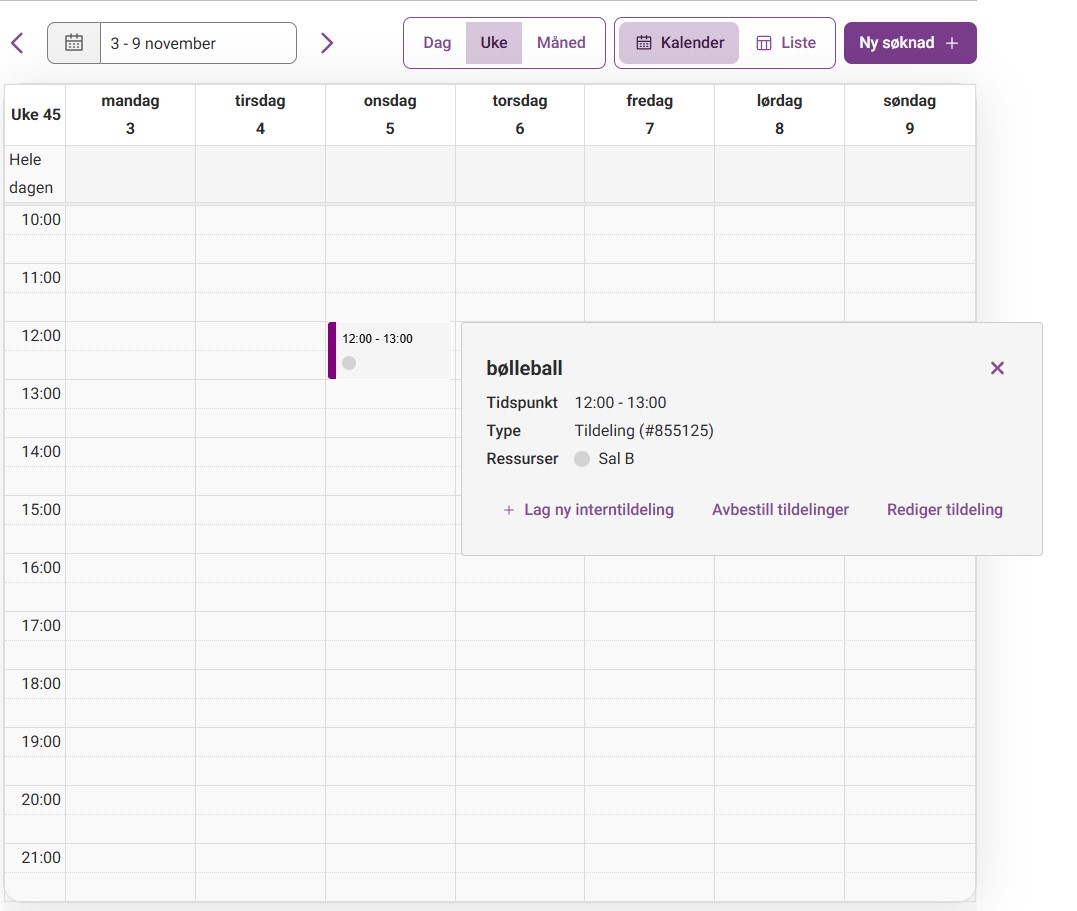This screenshot has height=911, width=1077.
Task: Click Avbestill tildelinger link
Action: click(x=780, y=510)
